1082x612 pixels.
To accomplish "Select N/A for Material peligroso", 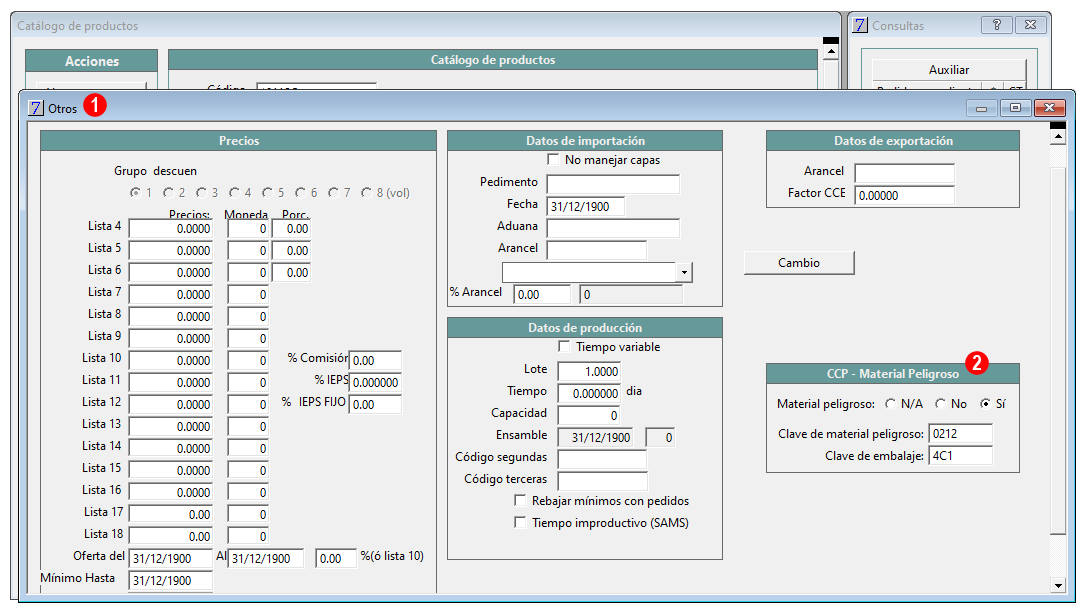I will [x=891, y=404].
